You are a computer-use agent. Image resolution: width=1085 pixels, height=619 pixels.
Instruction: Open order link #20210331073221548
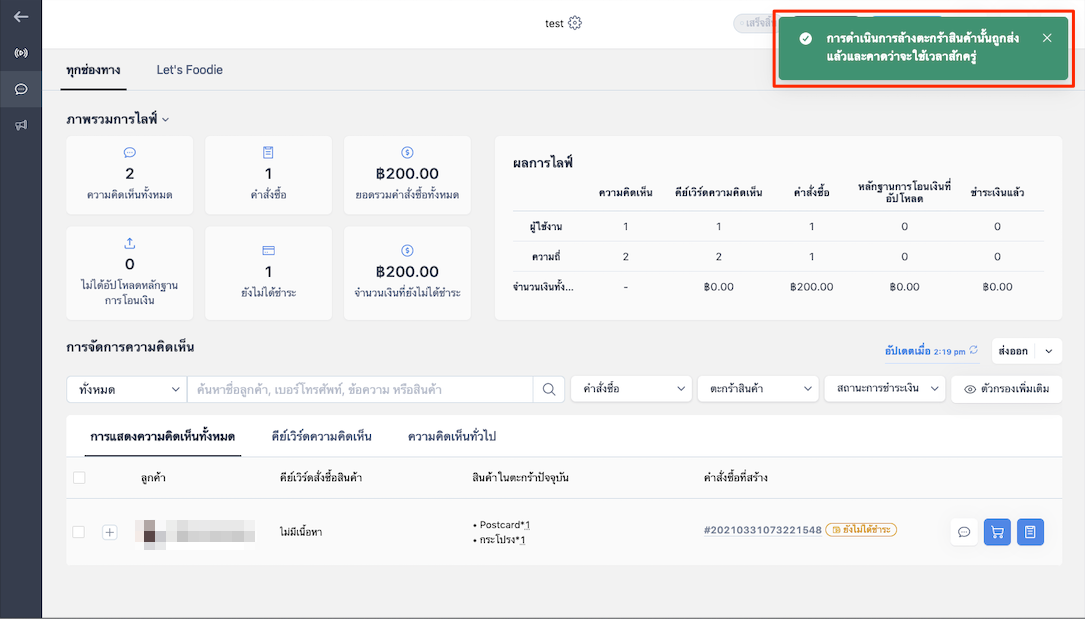point(763,530)
